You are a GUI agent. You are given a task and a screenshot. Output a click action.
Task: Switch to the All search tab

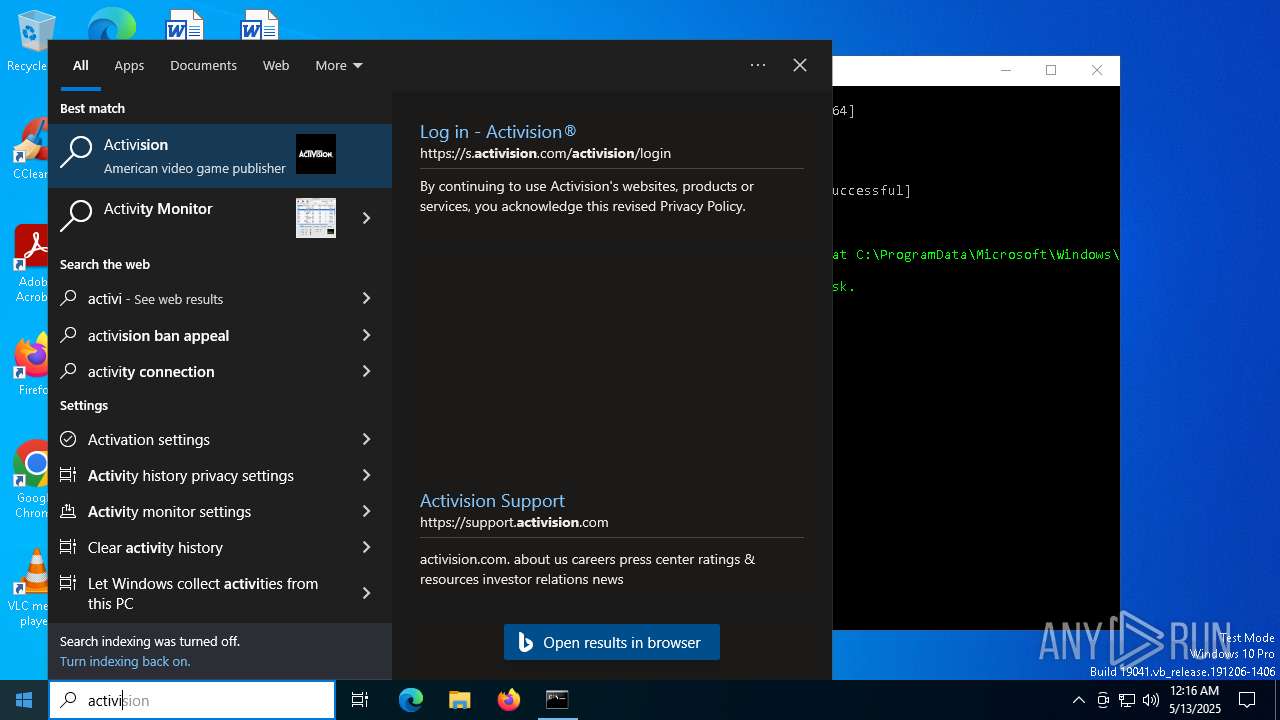[81, 65]
